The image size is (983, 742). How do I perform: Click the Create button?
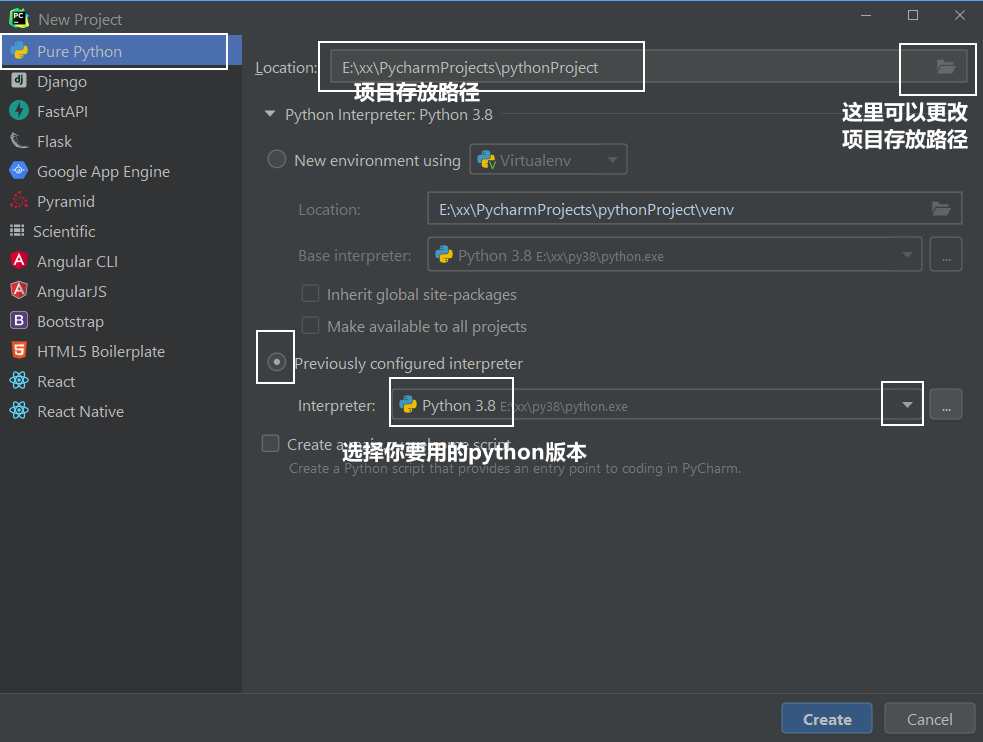(x=827, y=719)
